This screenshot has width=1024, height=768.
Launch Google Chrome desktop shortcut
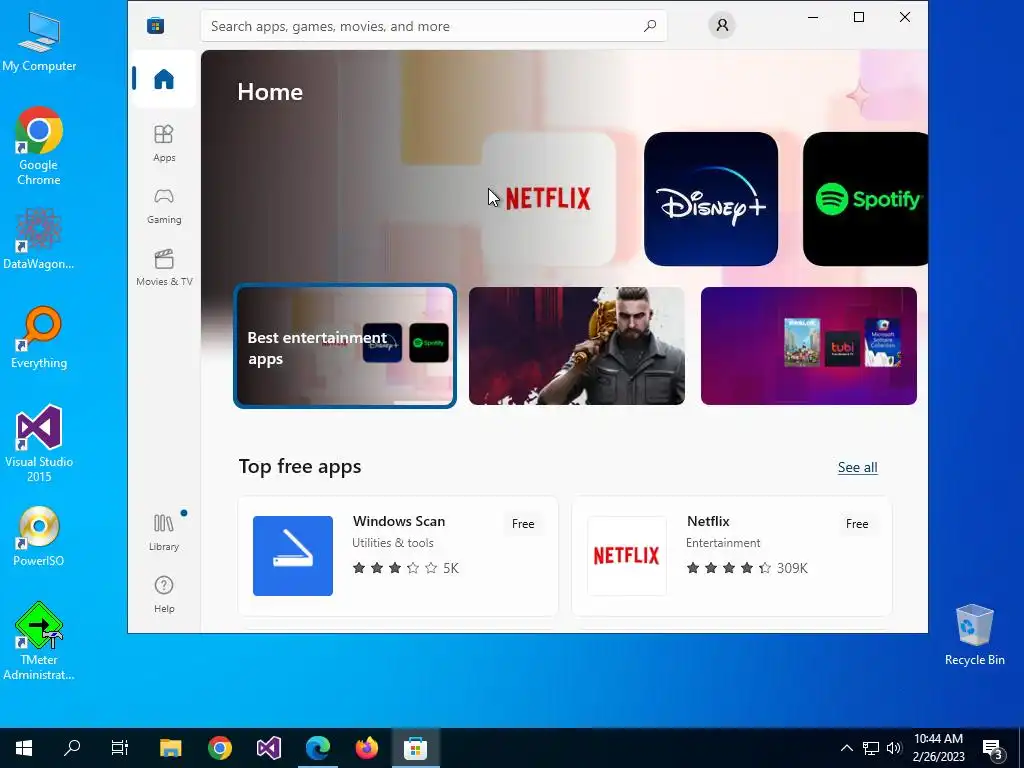pyautogui.click(x=39, y=146)
